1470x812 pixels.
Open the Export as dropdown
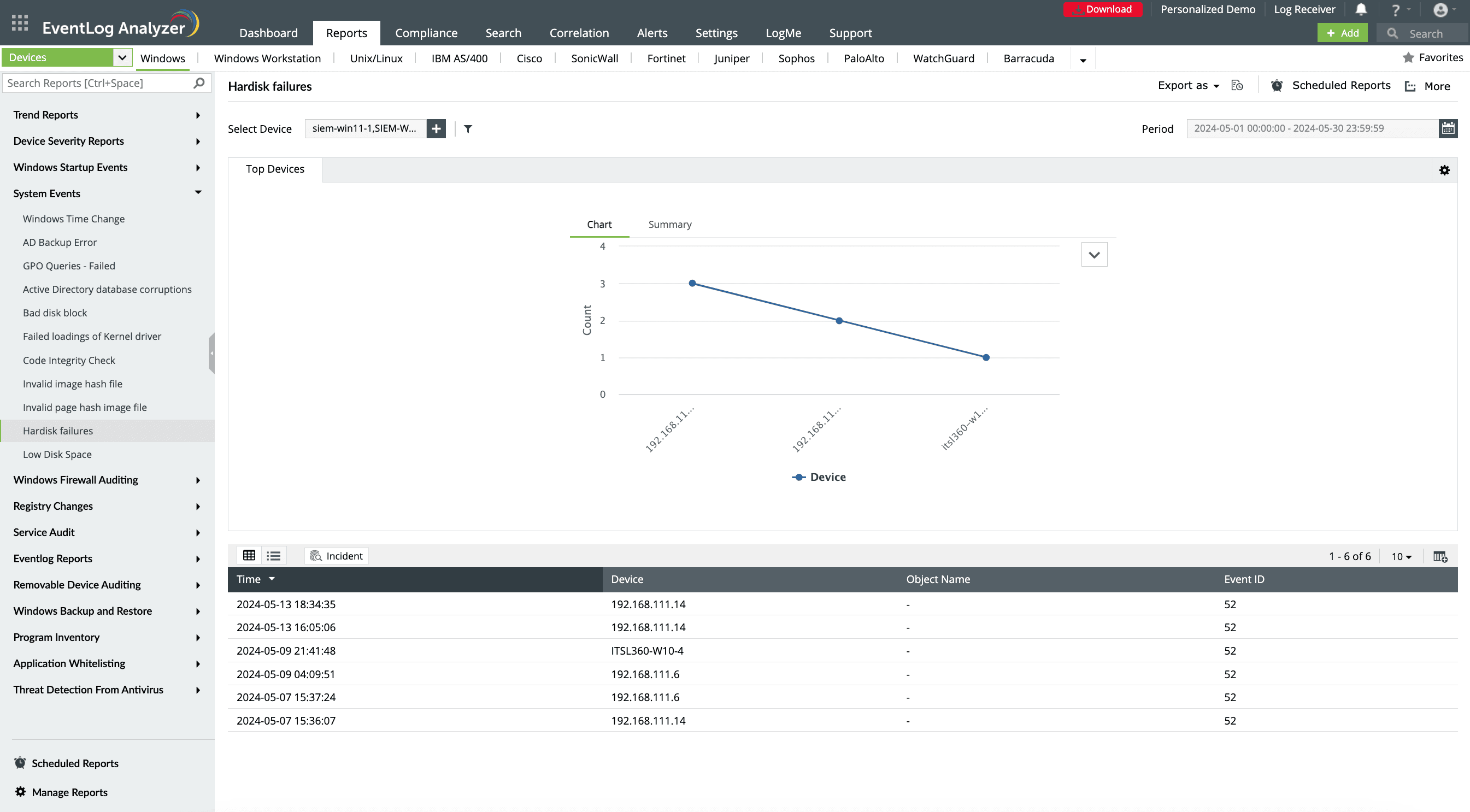point(1187,85)
